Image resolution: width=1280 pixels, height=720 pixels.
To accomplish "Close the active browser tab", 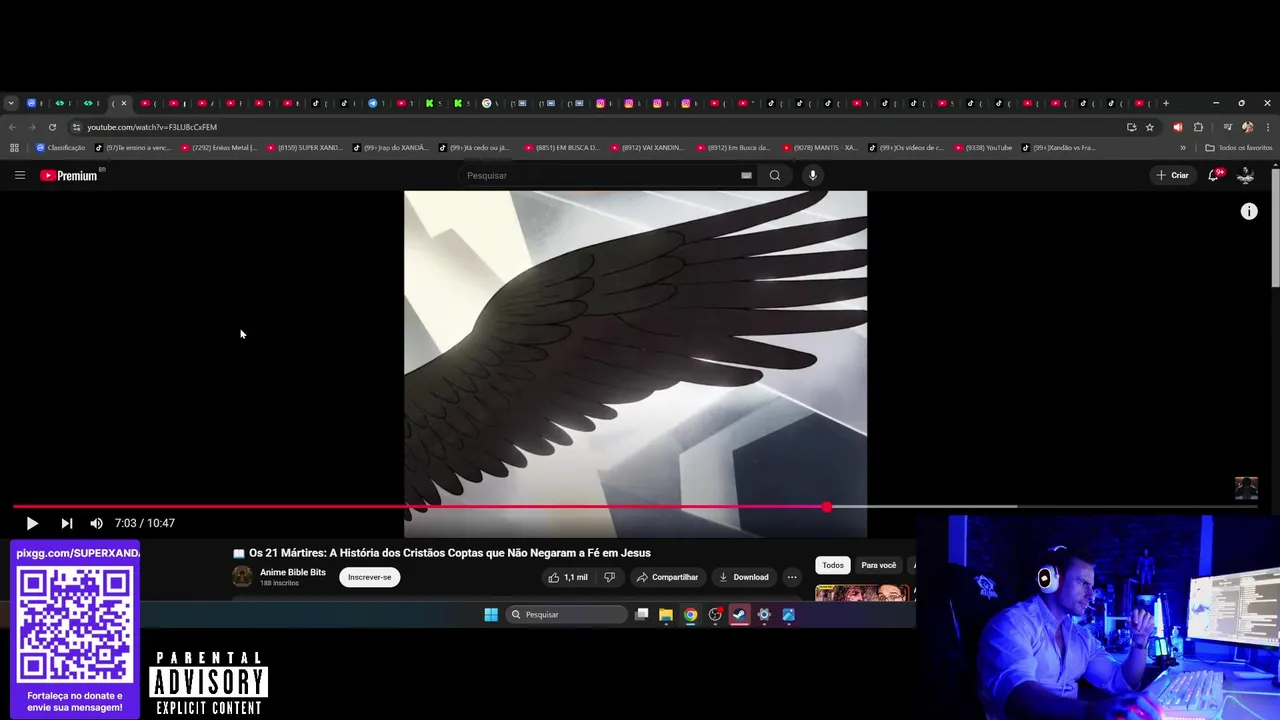I will click(x=124, y=103).
